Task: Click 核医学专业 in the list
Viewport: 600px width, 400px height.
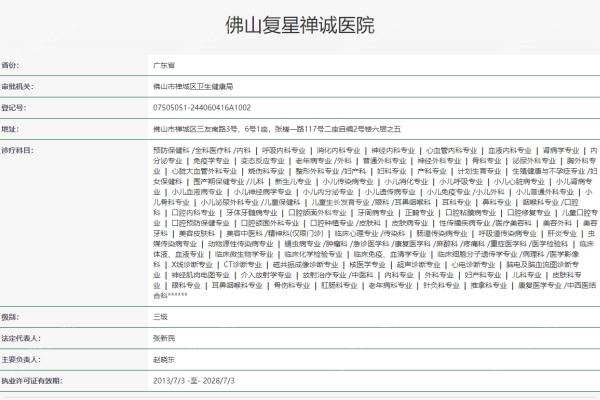Action: coord(367,264)
